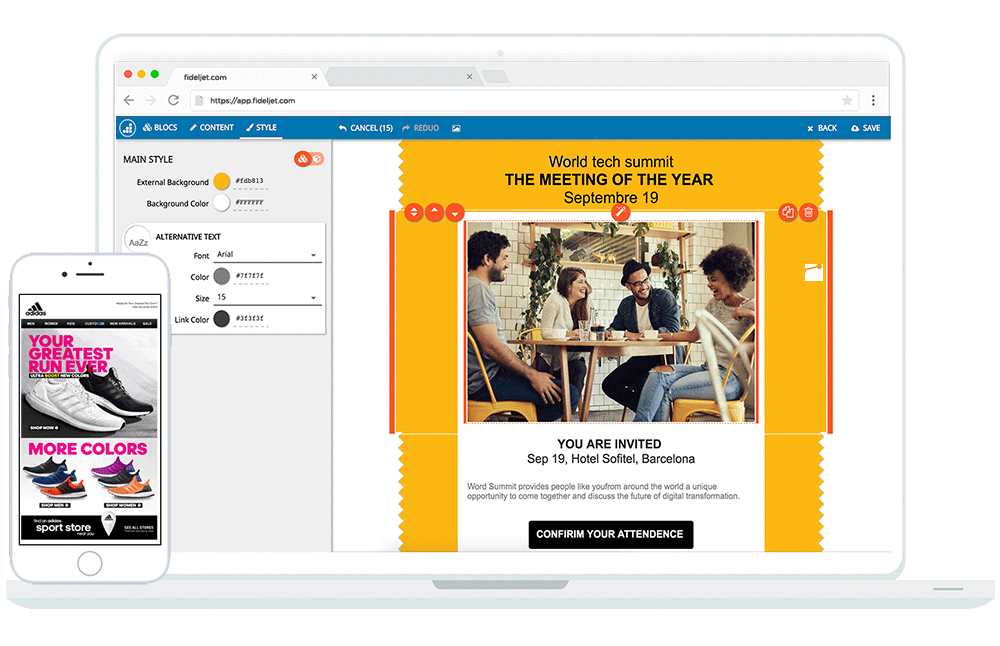The height and width of the screenshot is (646, 1000).
Task: Open the browser three-dot menu
Action: click(873, 100)
